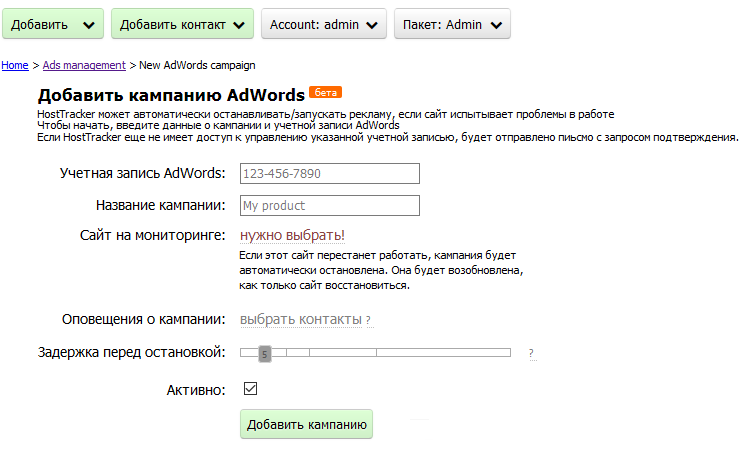750x450 pixels.
Task: Click the delay slider handle
Action: click(264, 353)
